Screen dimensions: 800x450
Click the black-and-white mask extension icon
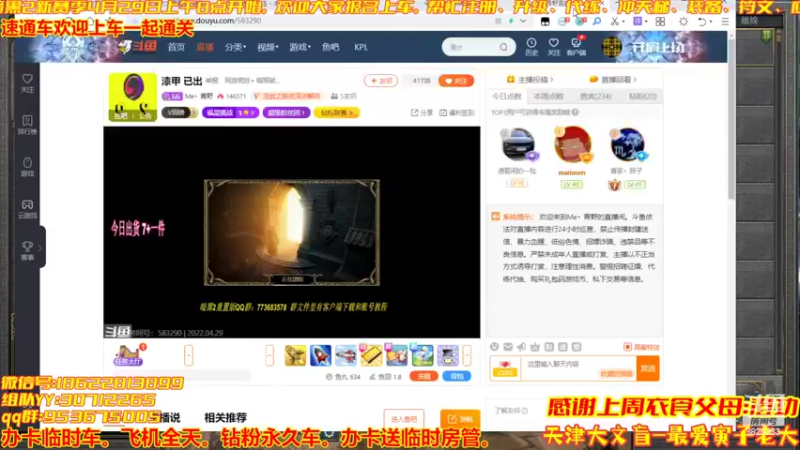click(545, 21)
